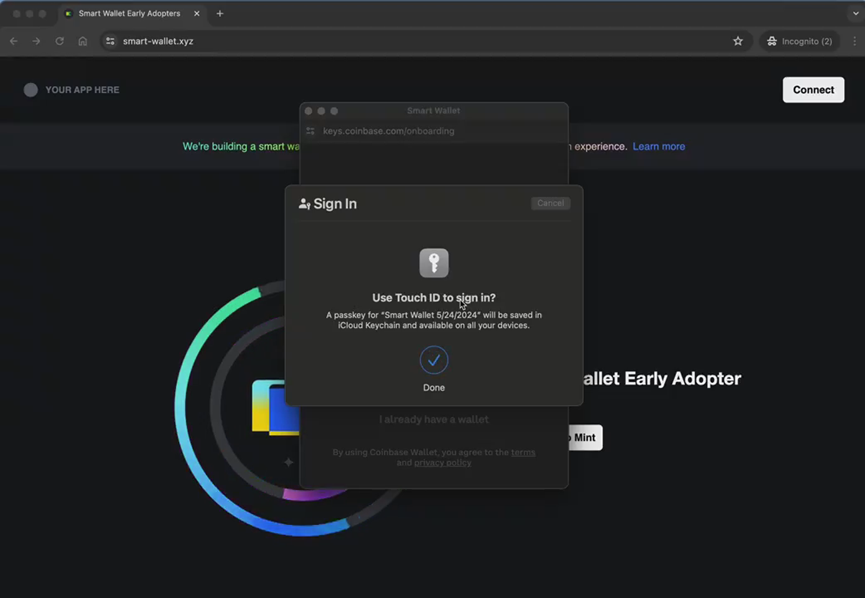Click the keys.coinbase.com/onboarding address in popup
The width and height of the screenshot is (865, 598).
388,131
